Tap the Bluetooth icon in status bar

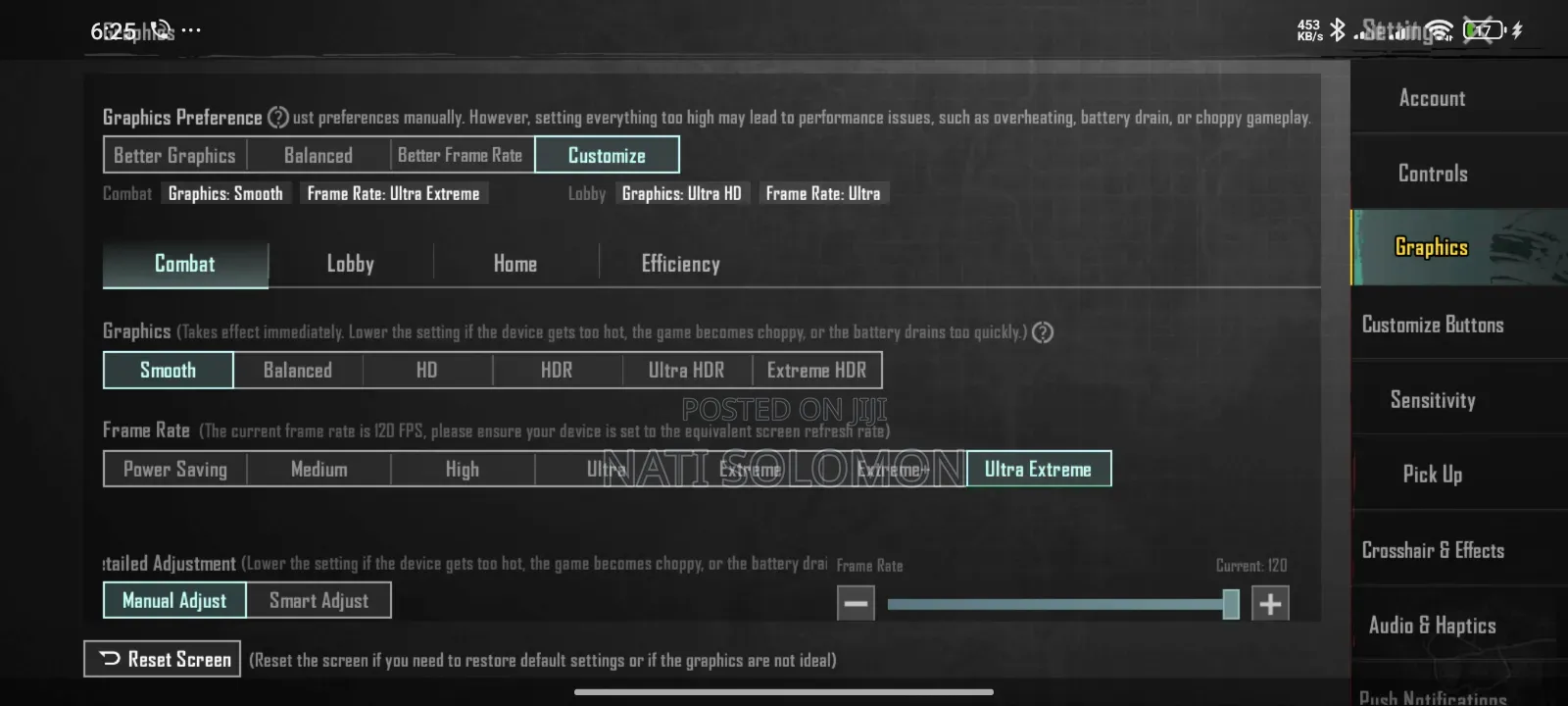coord(1338,30)
